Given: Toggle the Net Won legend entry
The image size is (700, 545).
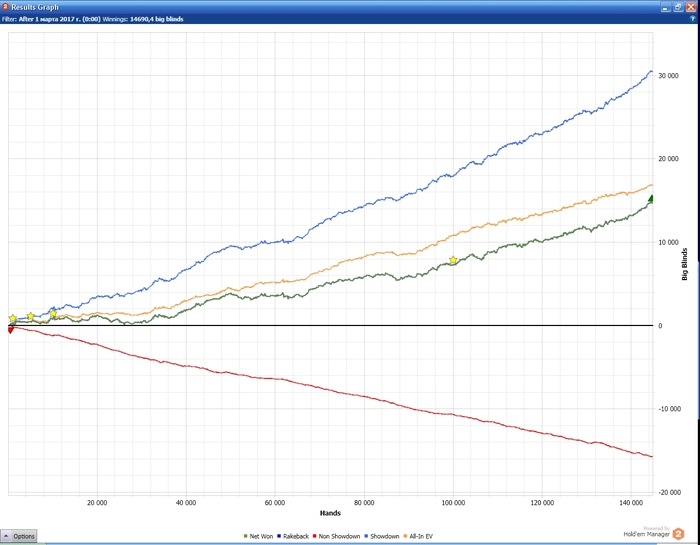Looking at the screenshot, I should (258, 536).
